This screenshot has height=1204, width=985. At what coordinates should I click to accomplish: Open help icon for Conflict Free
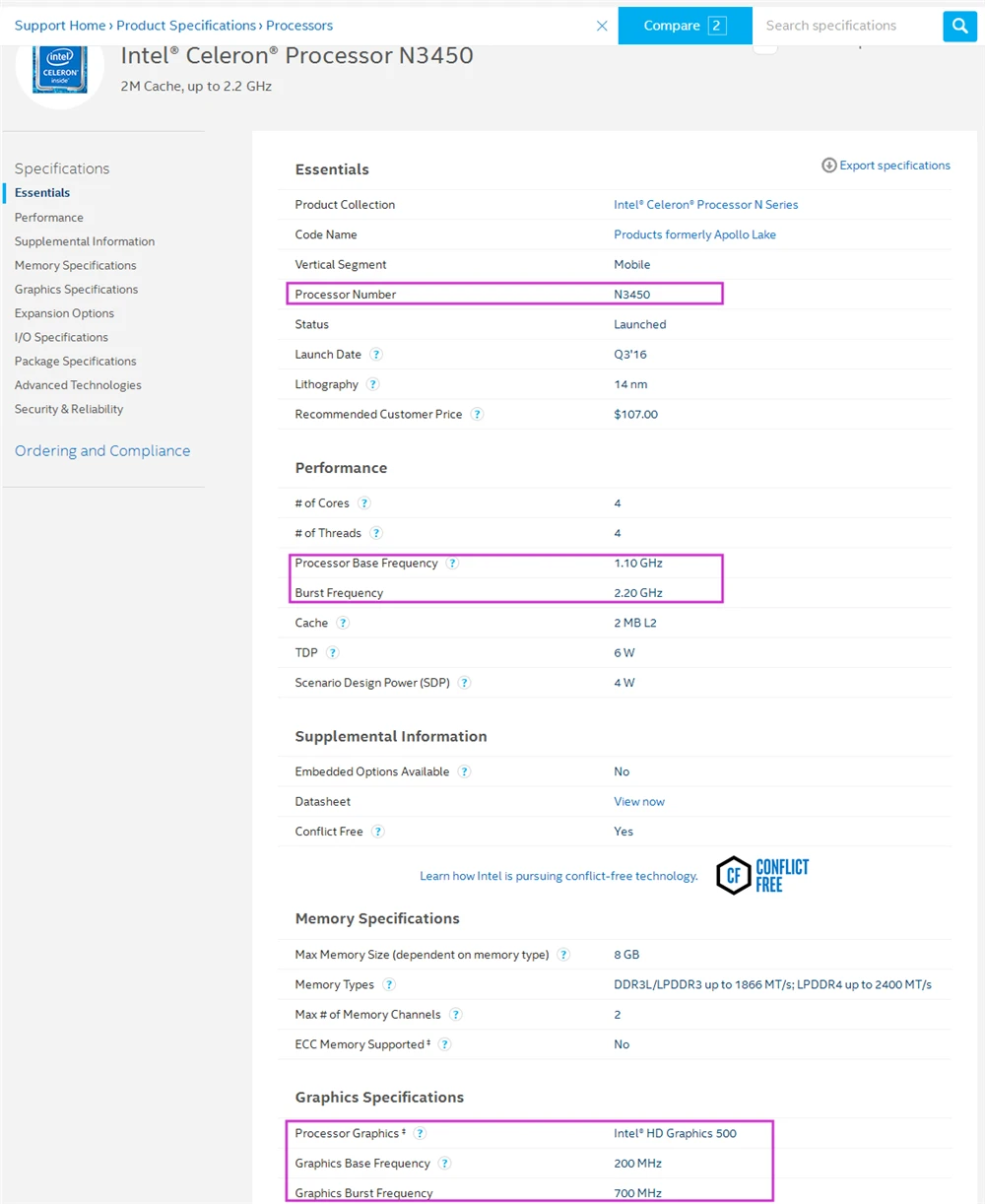click(x=377, y=832)
